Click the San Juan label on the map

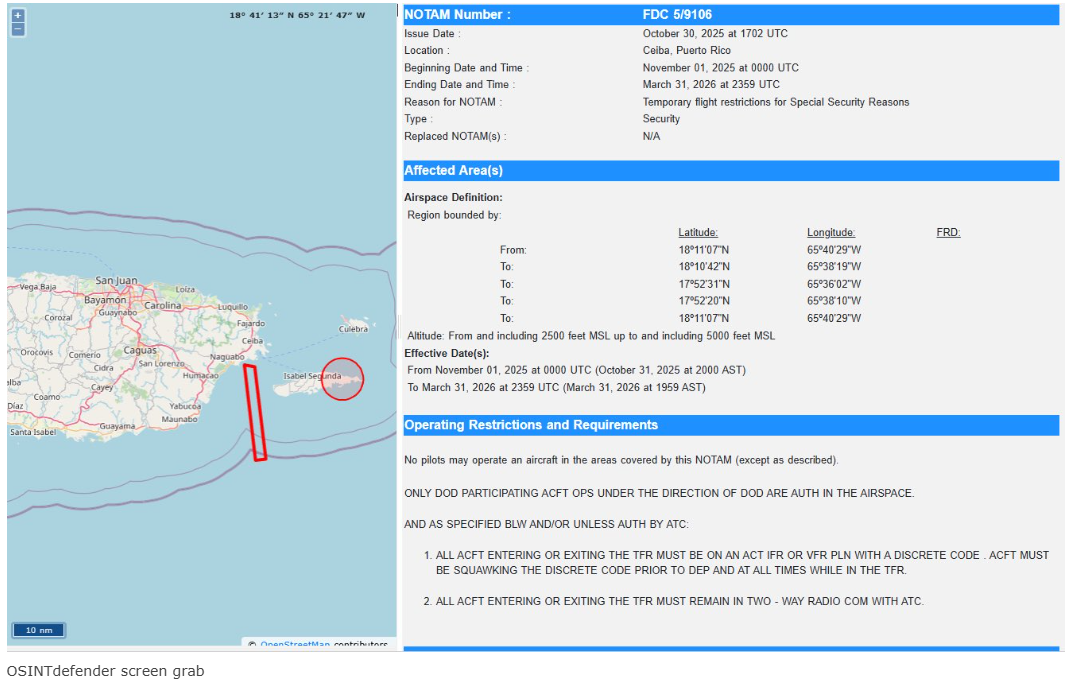(x=116, y=281)
